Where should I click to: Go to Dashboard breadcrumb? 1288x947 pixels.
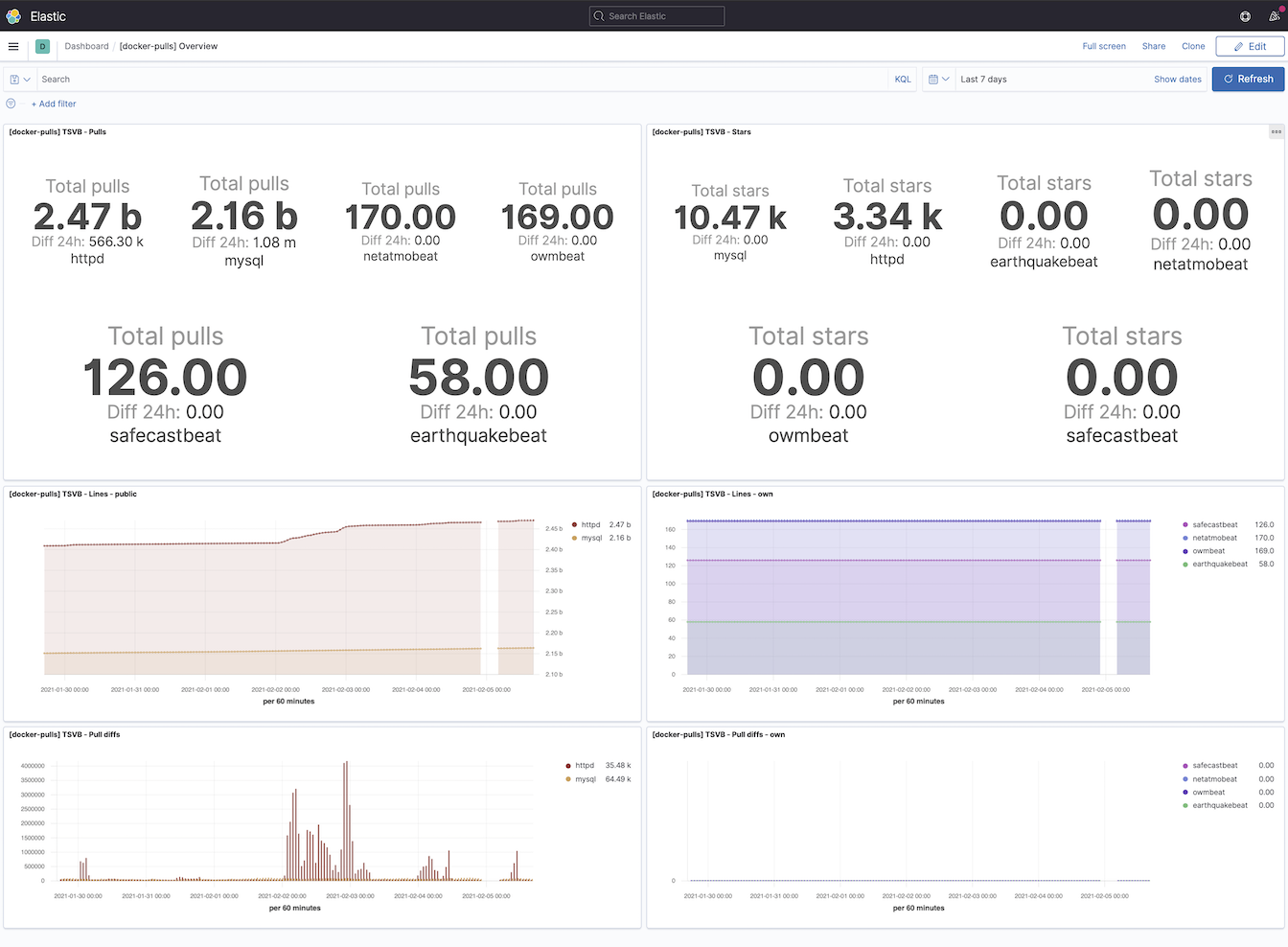[86, 46]
